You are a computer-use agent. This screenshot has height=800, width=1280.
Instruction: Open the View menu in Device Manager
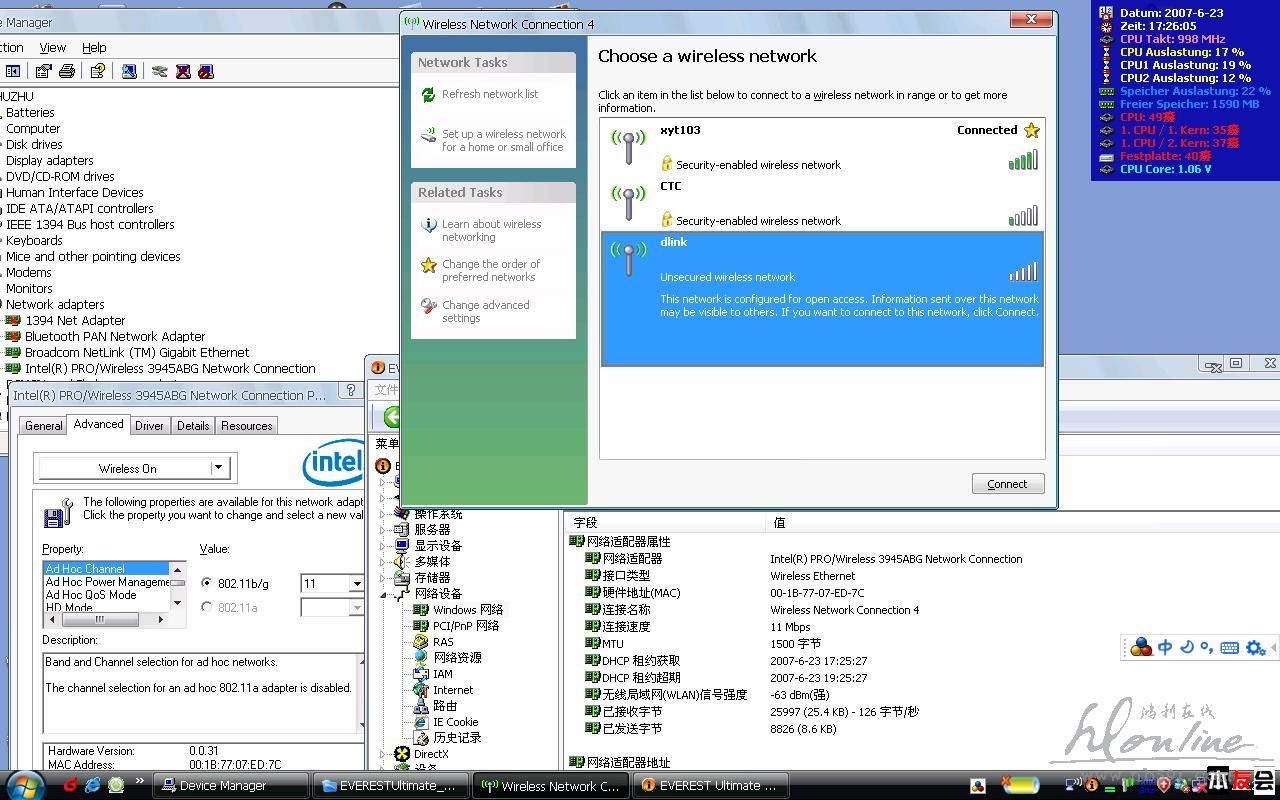coord(52,47)
